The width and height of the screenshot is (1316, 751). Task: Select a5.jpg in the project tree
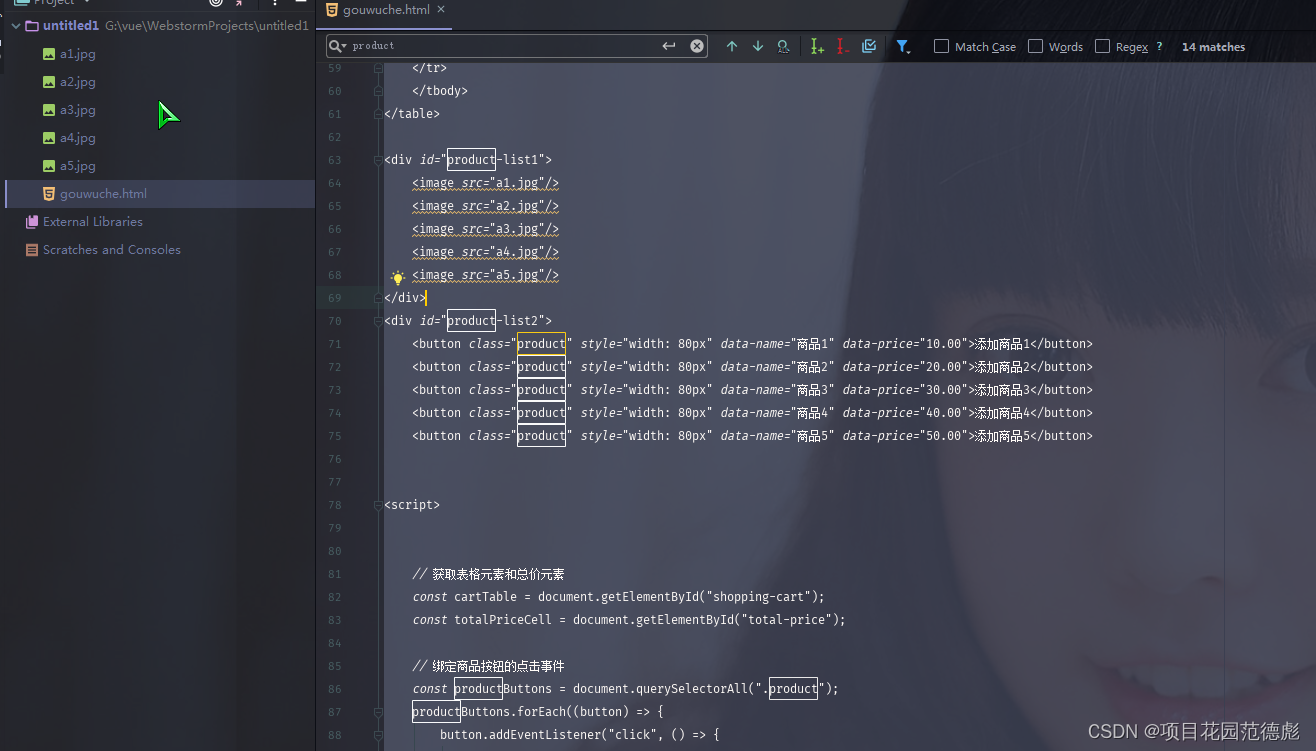click(78, 166)
